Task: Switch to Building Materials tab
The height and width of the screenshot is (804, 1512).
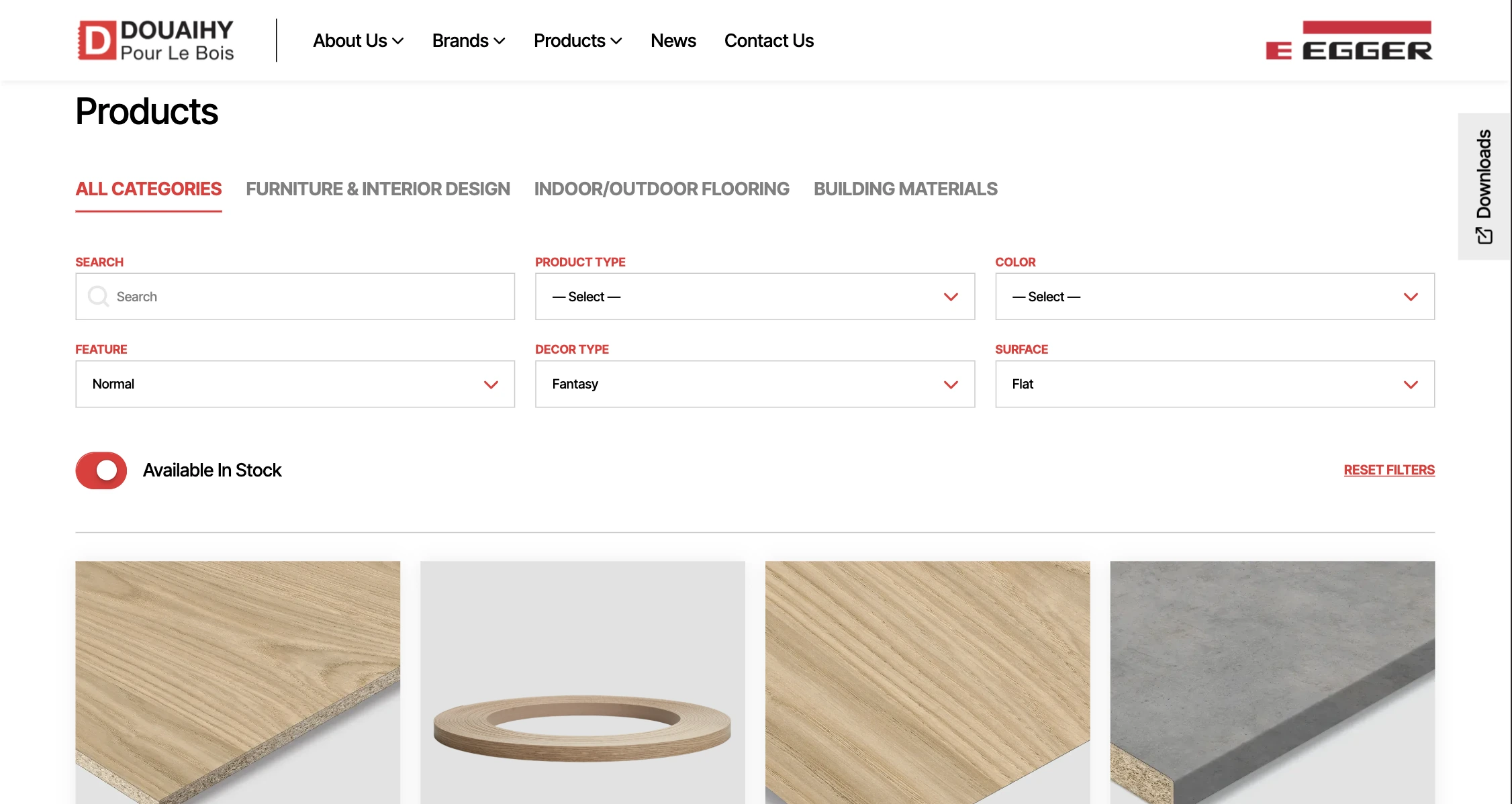Action: (x=905, y=189)
